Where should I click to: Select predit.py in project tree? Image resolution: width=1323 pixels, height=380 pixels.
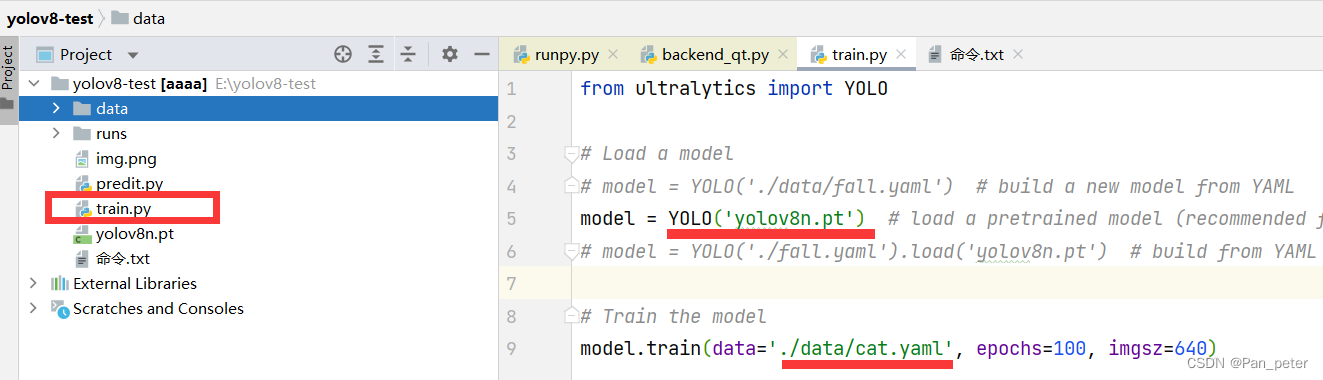pos(130,183)
